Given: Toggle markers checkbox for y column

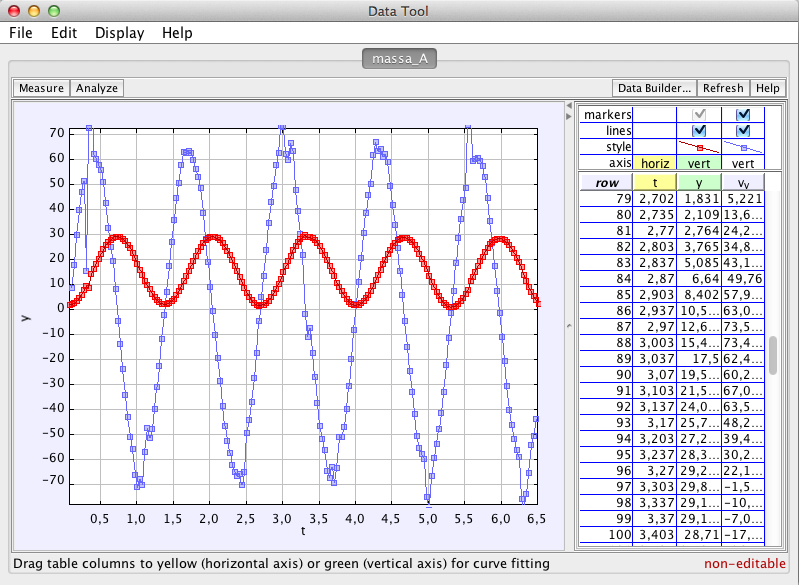Looking at the screenshot, I should point(699,115).
